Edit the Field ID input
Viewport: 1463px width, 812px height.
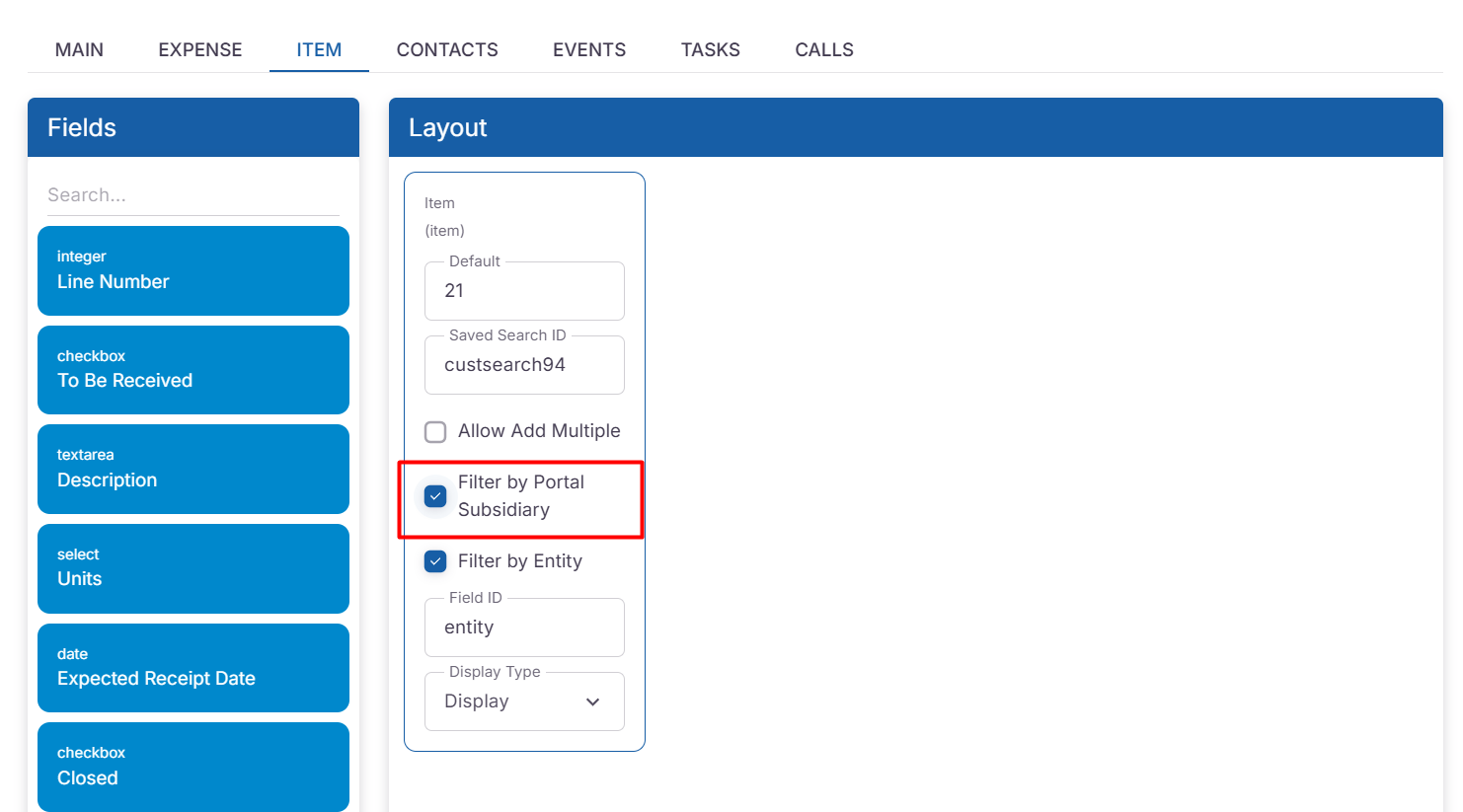pos(523,627)
